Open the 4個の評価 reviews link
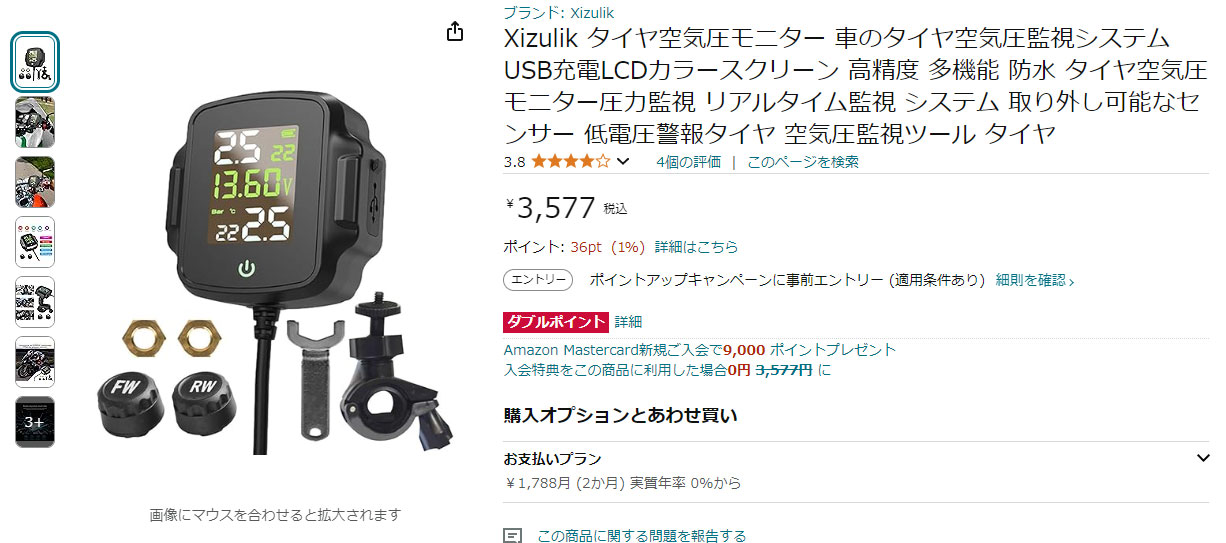Screen dimensions: 1226x543 (x=688, y=161)
